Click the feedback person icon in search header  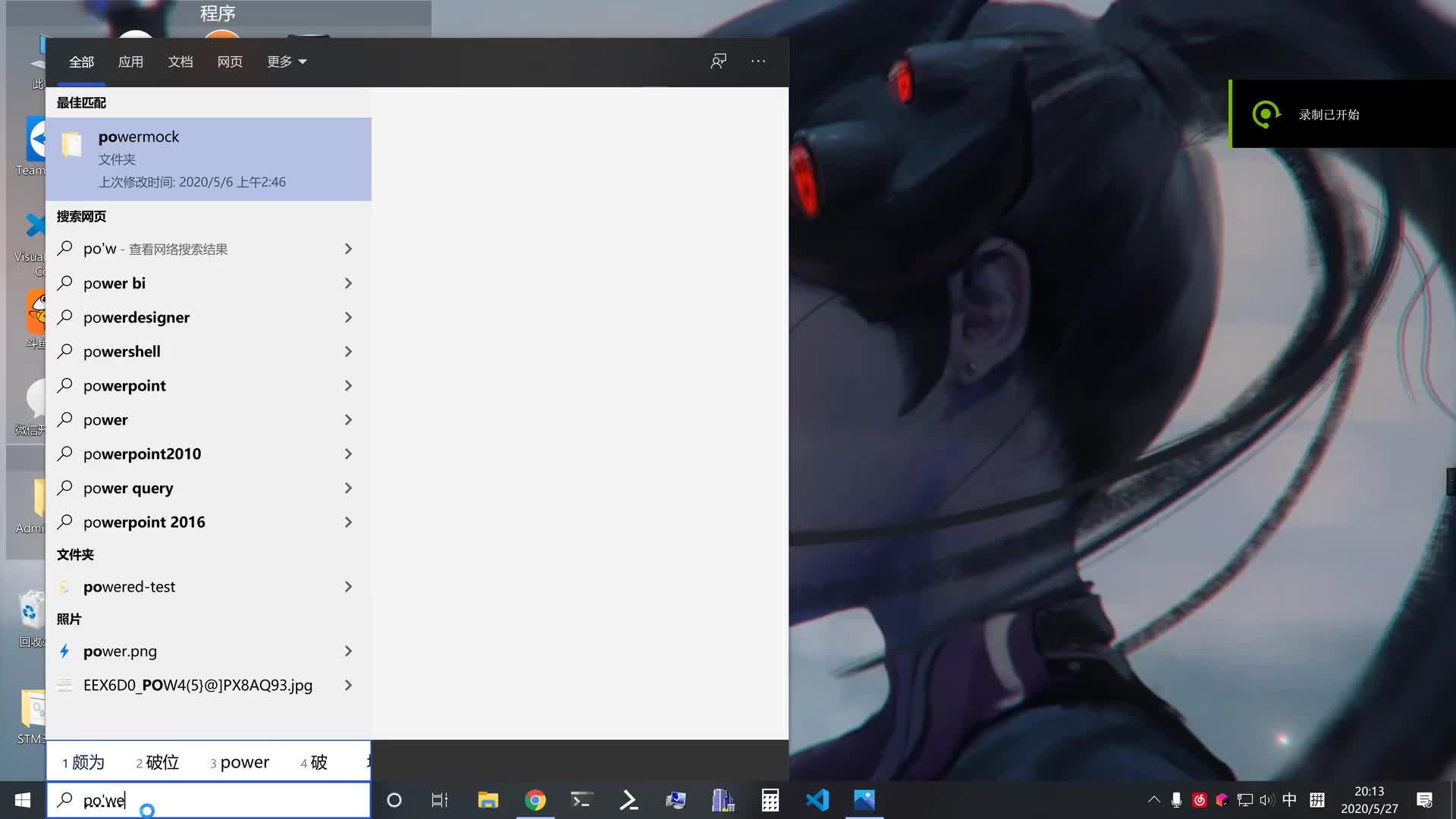click(718, 61)
